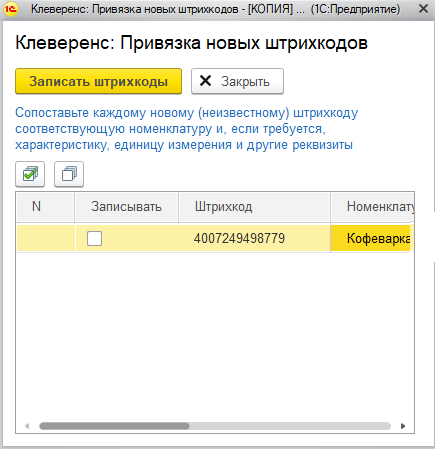The height and width of the screenshot is (449, 435).
Task: Click the scroll left arrow
Action: [27, 426]
